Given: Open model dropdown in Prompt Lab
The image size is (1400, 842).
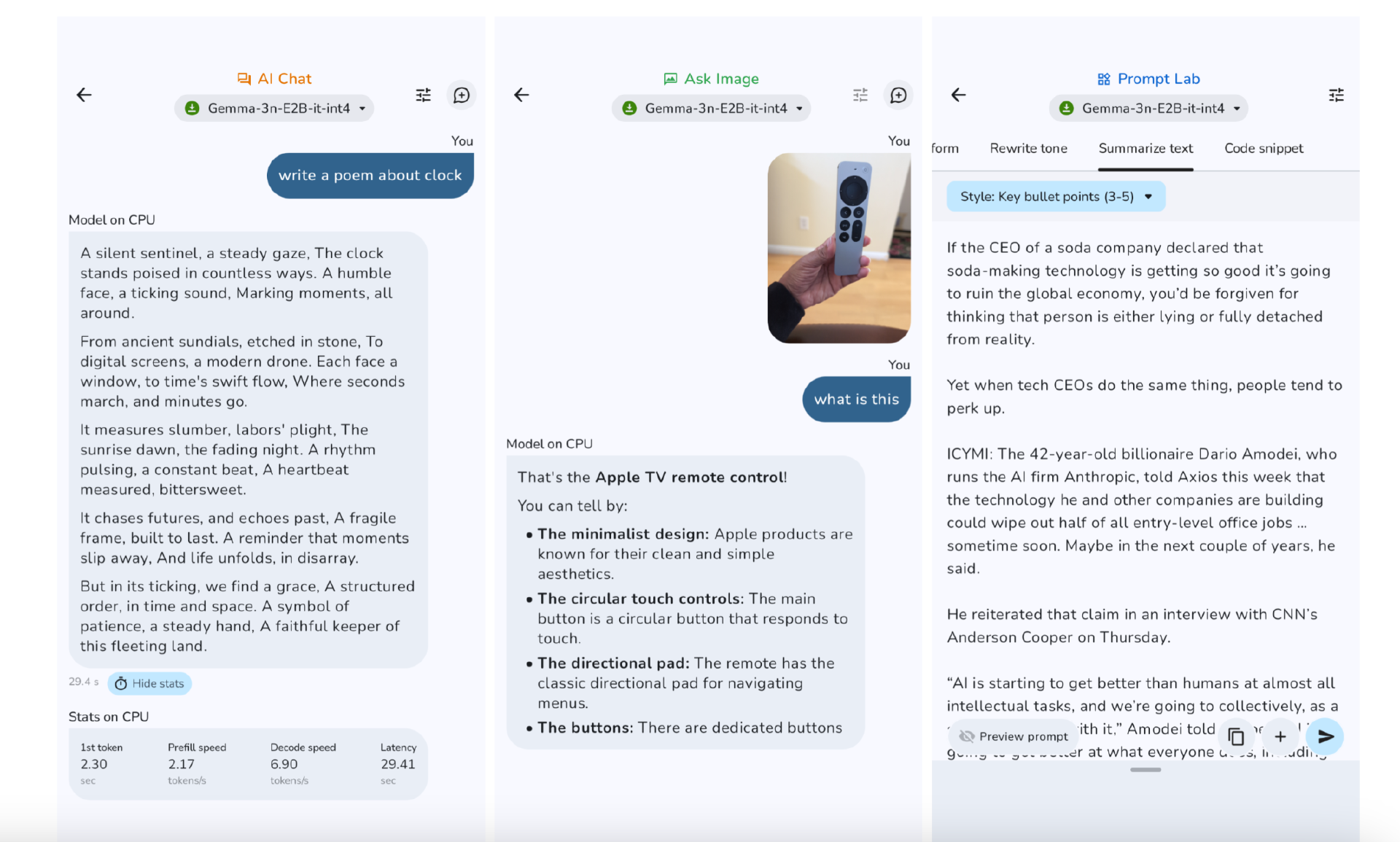Looking at the screenshot, I should (1148, 108).
